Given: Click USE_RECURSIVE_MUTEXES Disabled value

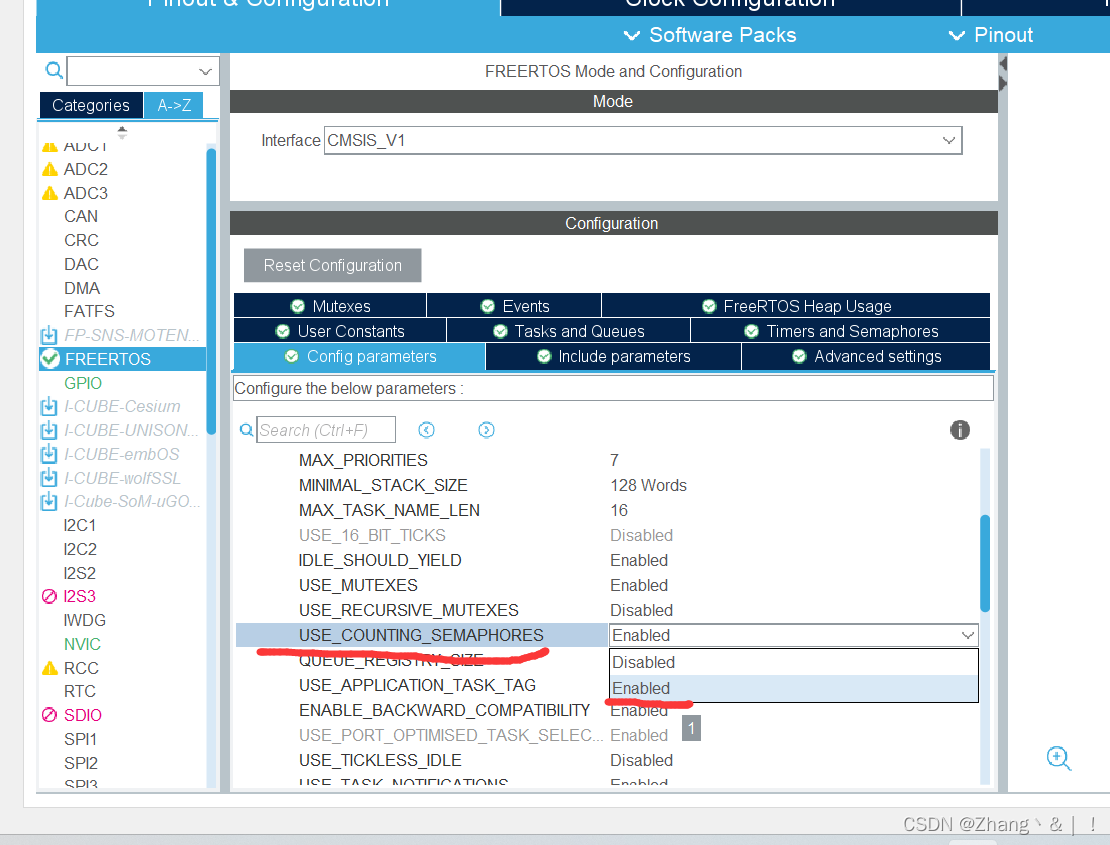Looking at the screenshot, I should (641, 610).
